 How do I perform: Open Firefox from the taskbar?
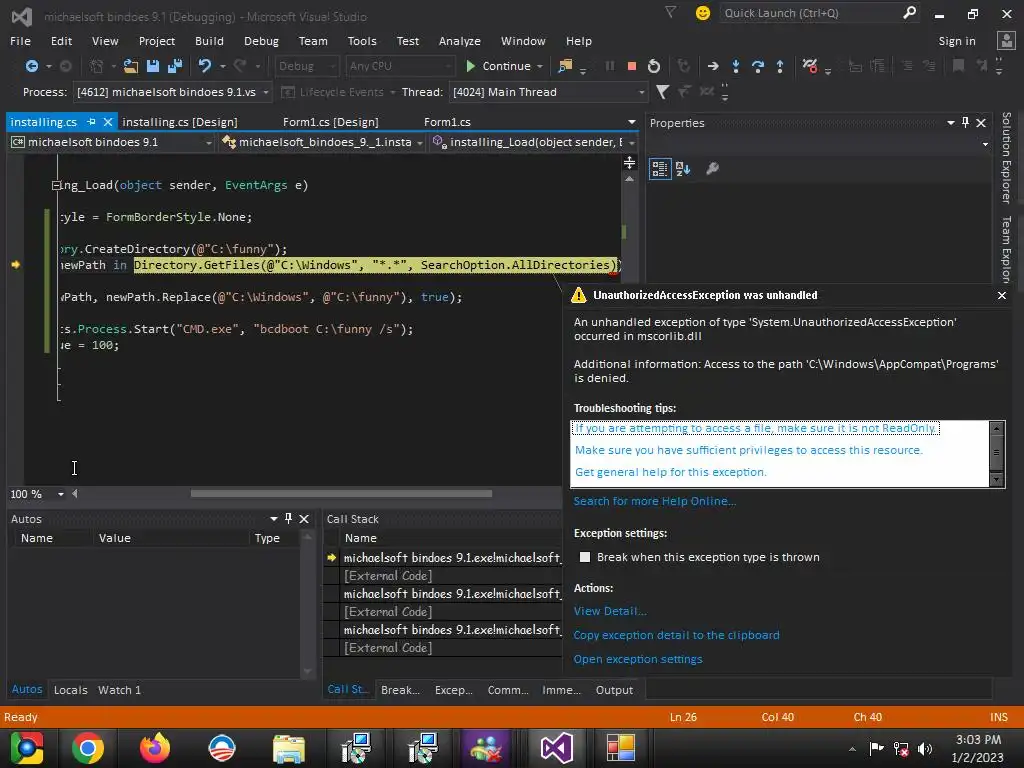(x=155, y=748)
